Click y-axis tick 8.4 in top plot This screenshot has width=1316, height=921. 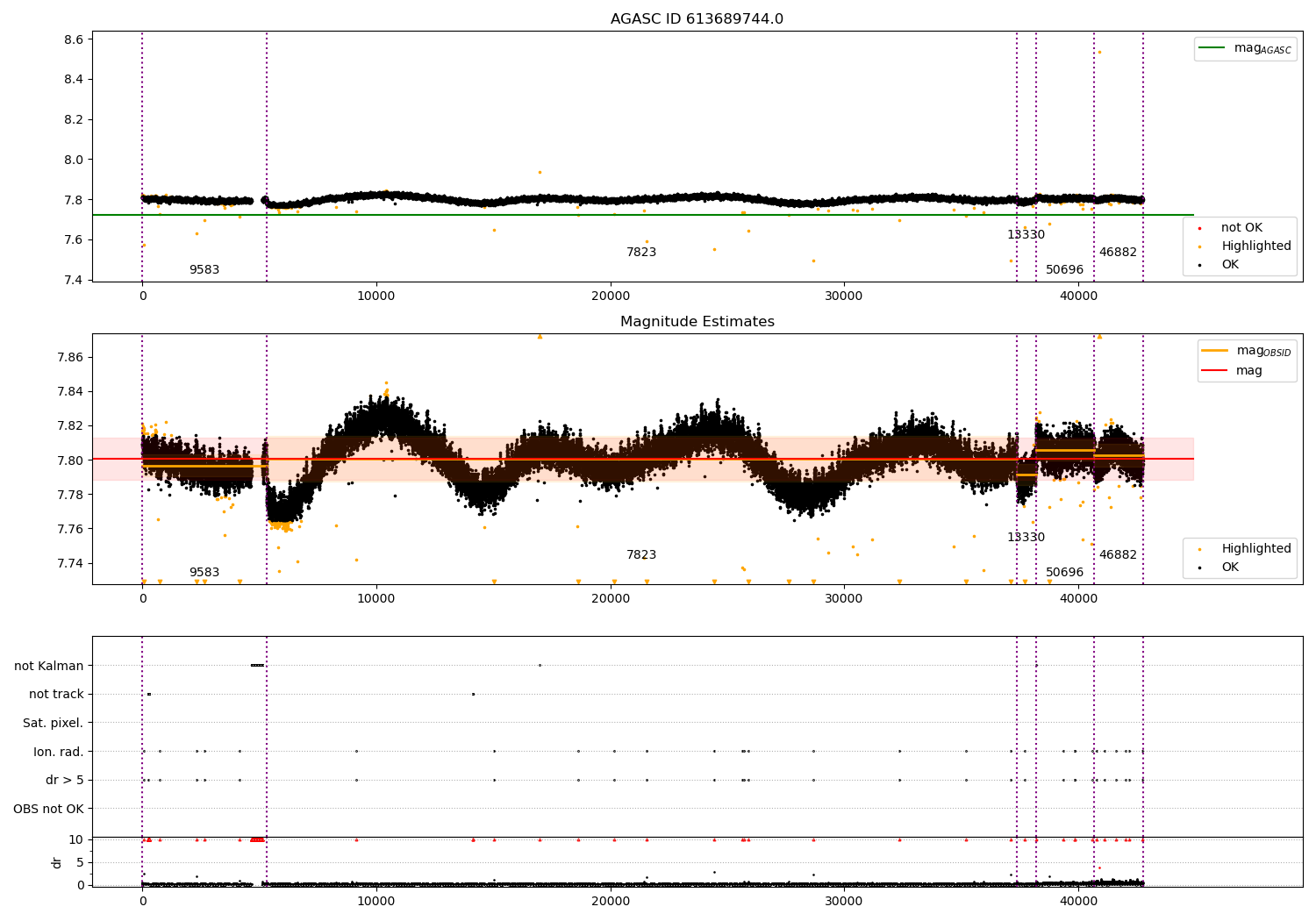[74, 79]
